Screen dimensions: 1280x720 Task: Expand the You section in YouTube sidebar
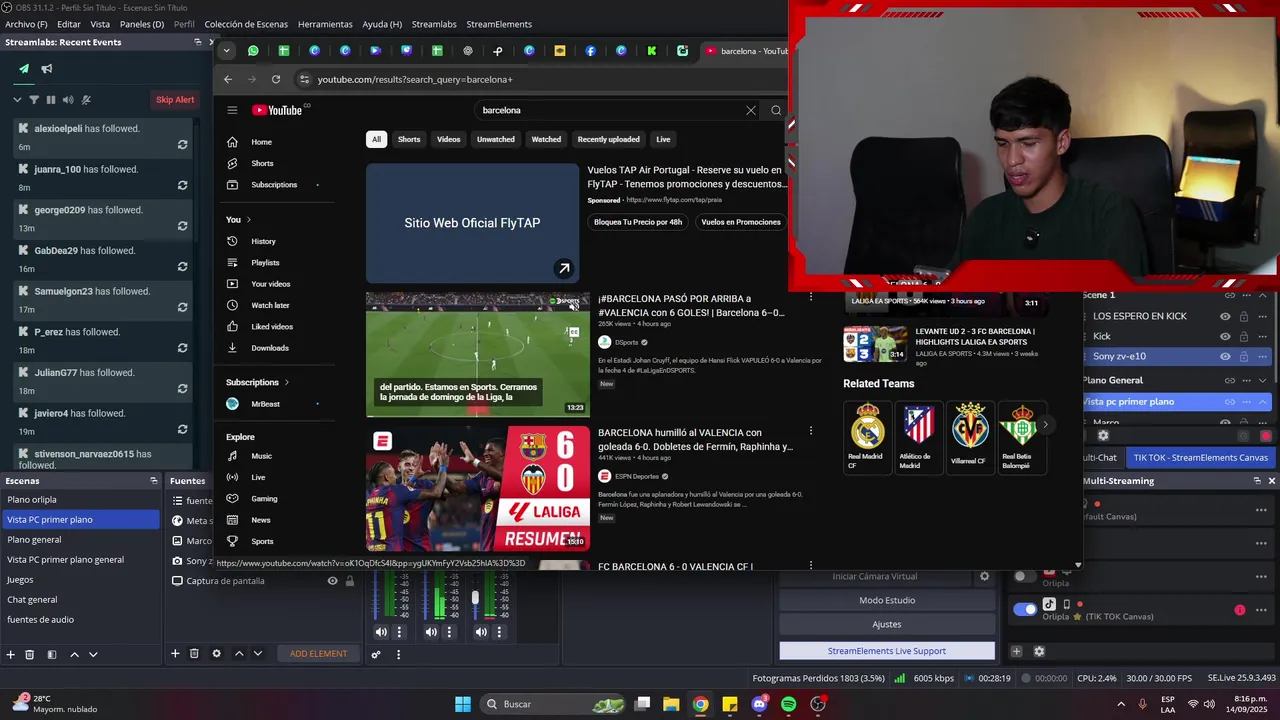click(249, 220)
